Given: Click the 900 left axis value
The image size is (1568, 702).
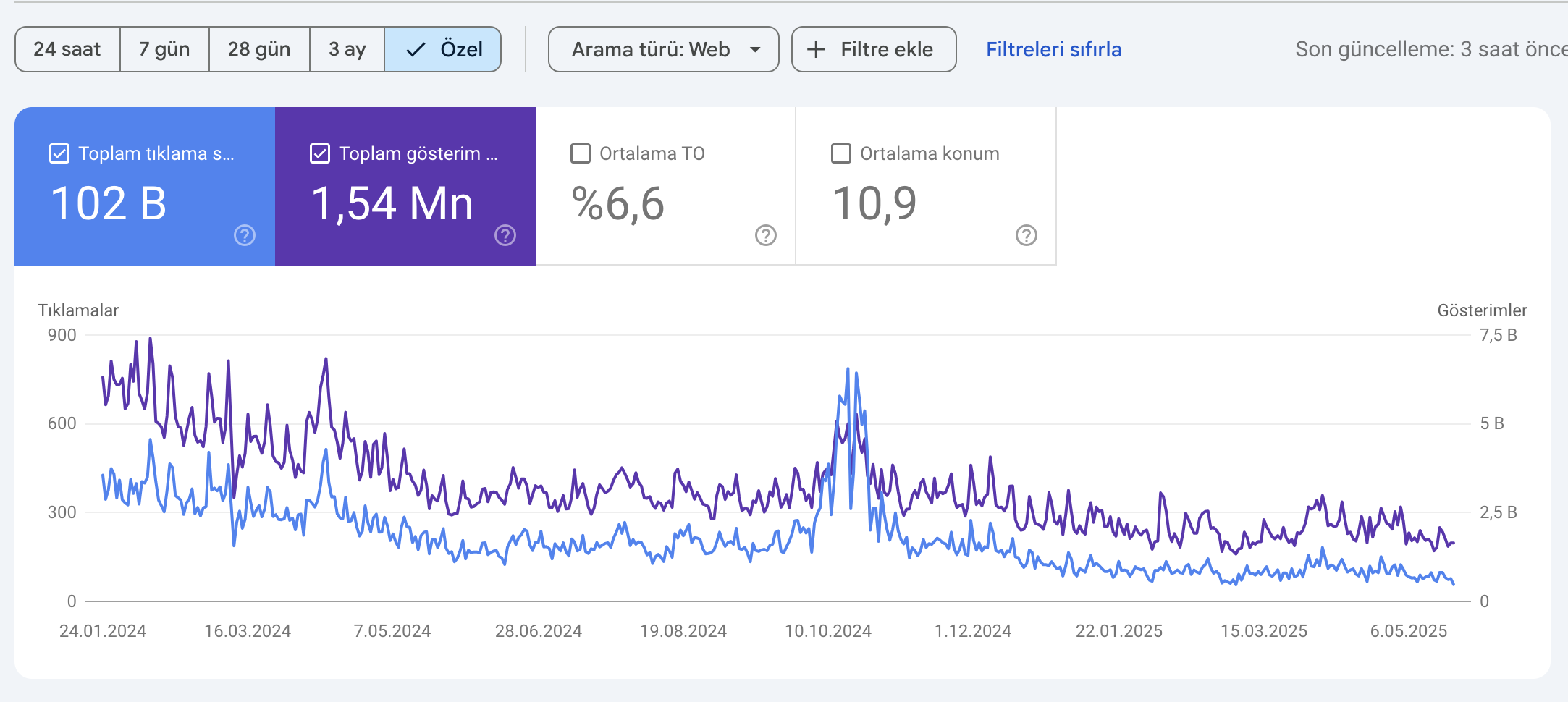Looking at the screenshot, I should pos(62,335).
